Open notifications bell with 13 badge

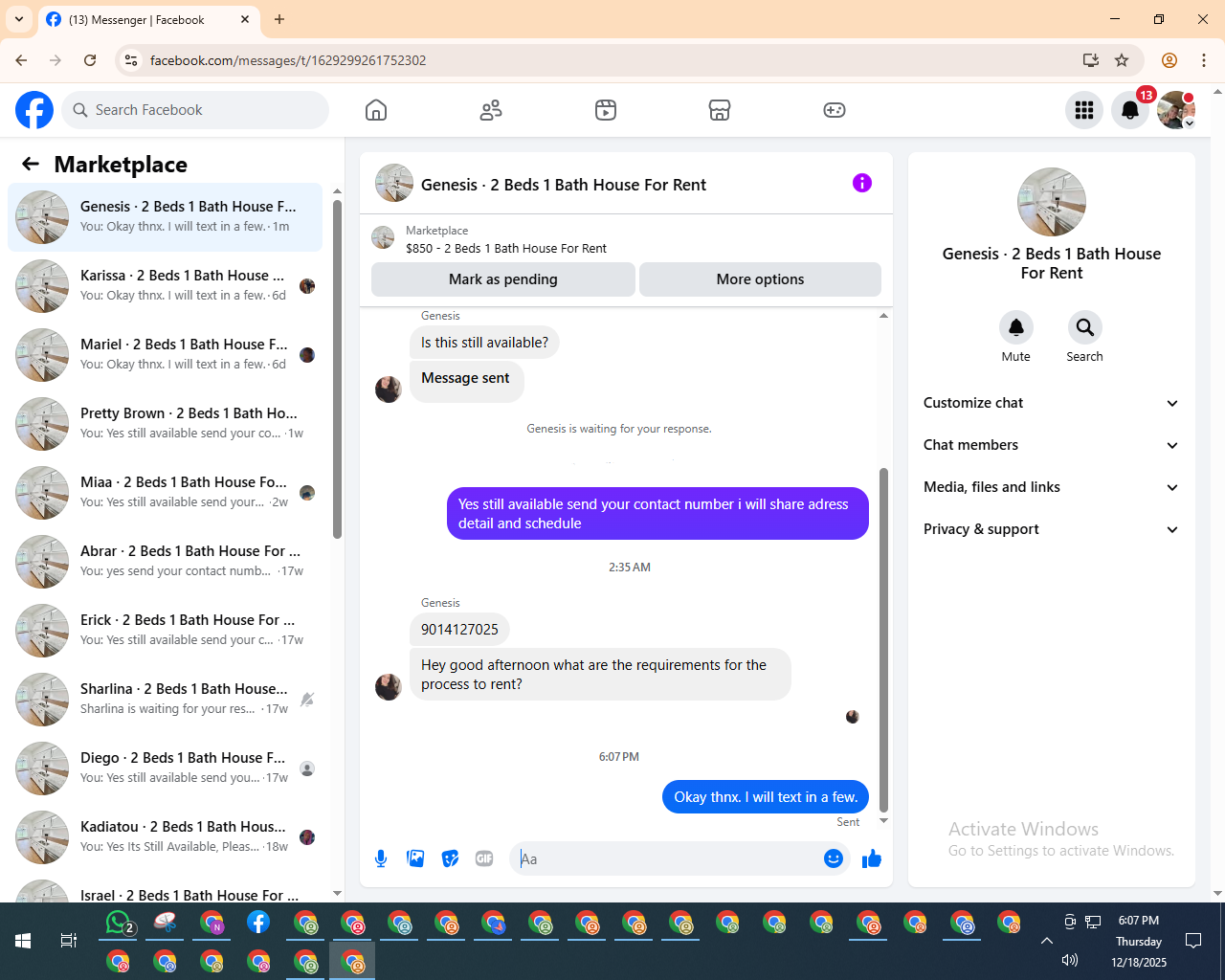pyautogui.click(x=1130, y=110)
